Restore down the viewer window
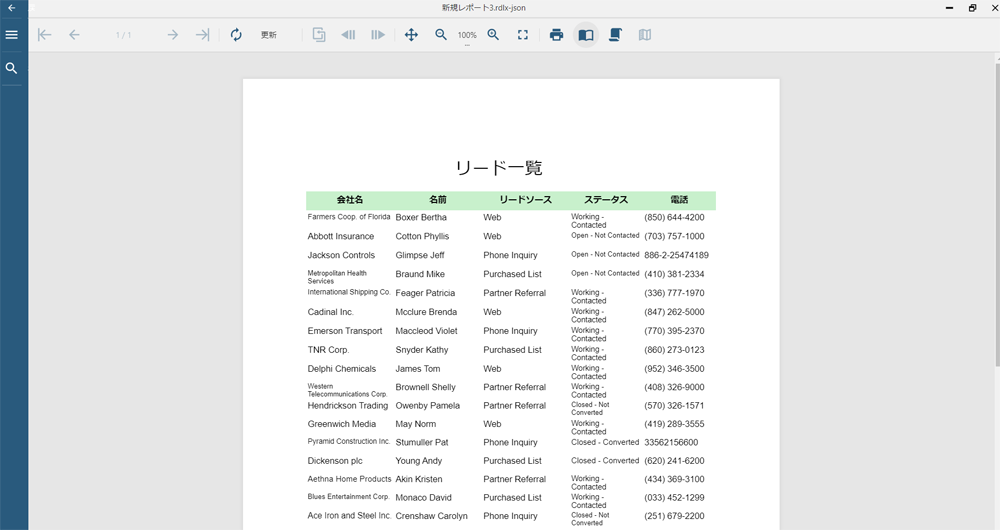The image size is (1000, 530). click(x=973, y=8)
